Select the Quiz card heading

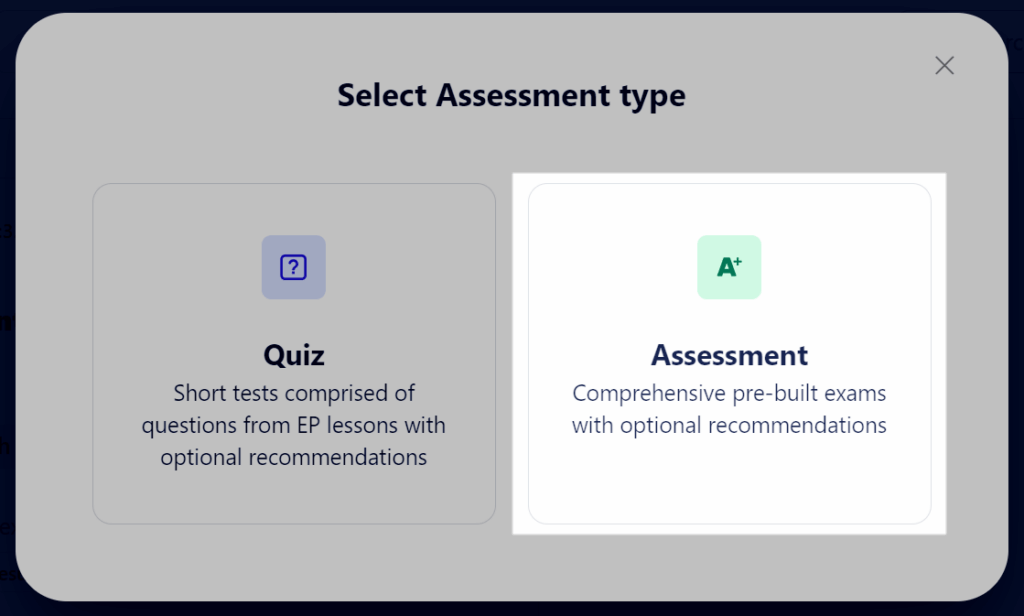click(294, 355)
